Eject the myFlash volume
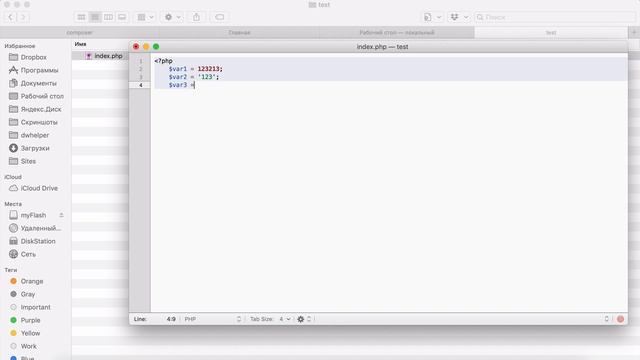 pos(61,215)
